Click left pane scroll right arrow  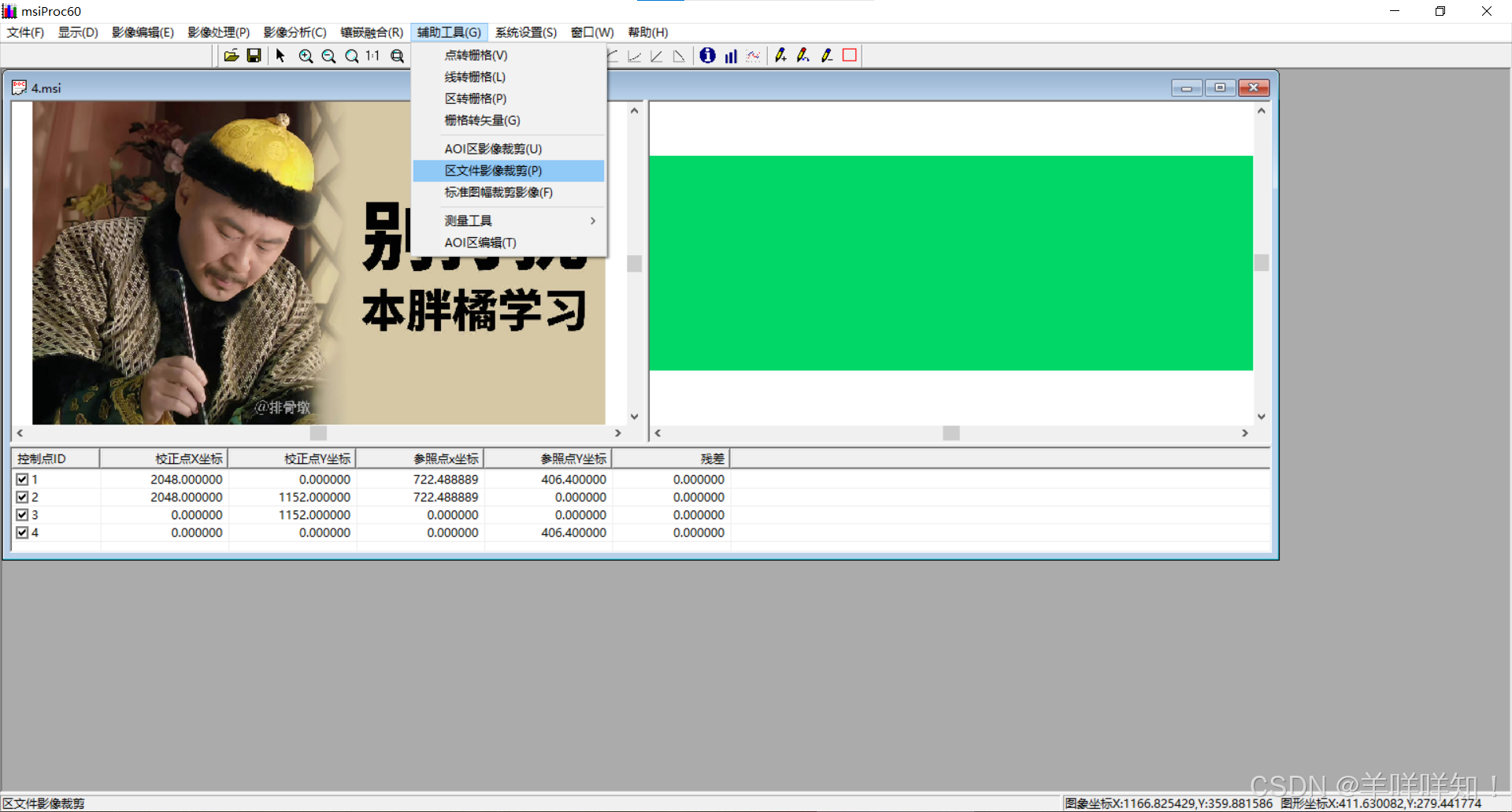(x=618, y=433)
